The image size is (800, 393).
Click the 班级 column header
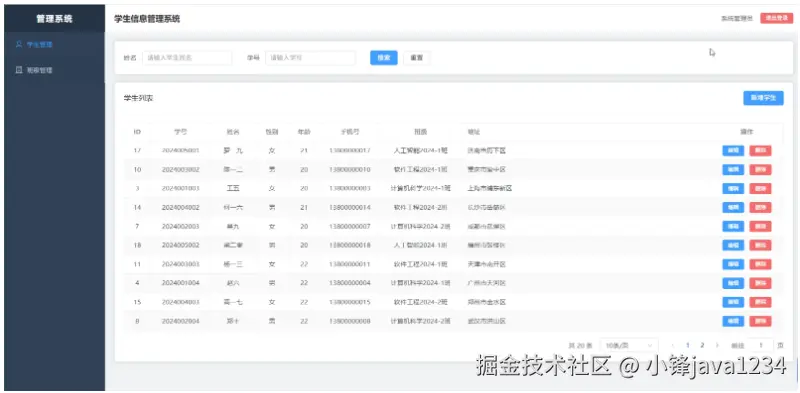click(420, 132)
